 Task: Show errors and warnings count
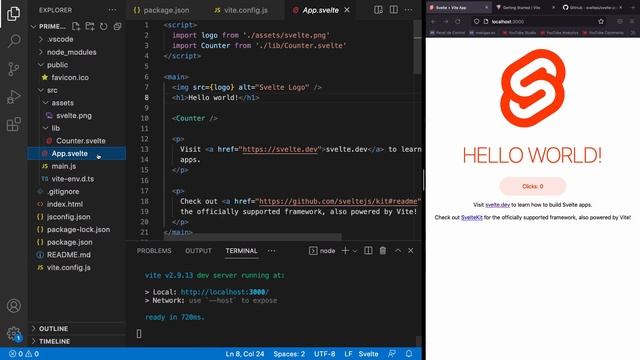tap(24, 354)
